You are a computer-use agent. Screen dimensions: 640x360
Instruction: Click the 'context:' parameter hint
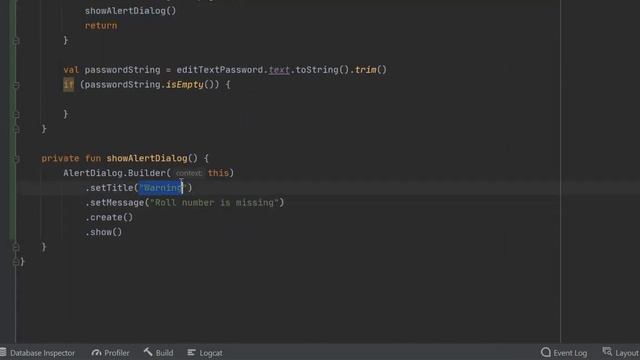(189, 173)
